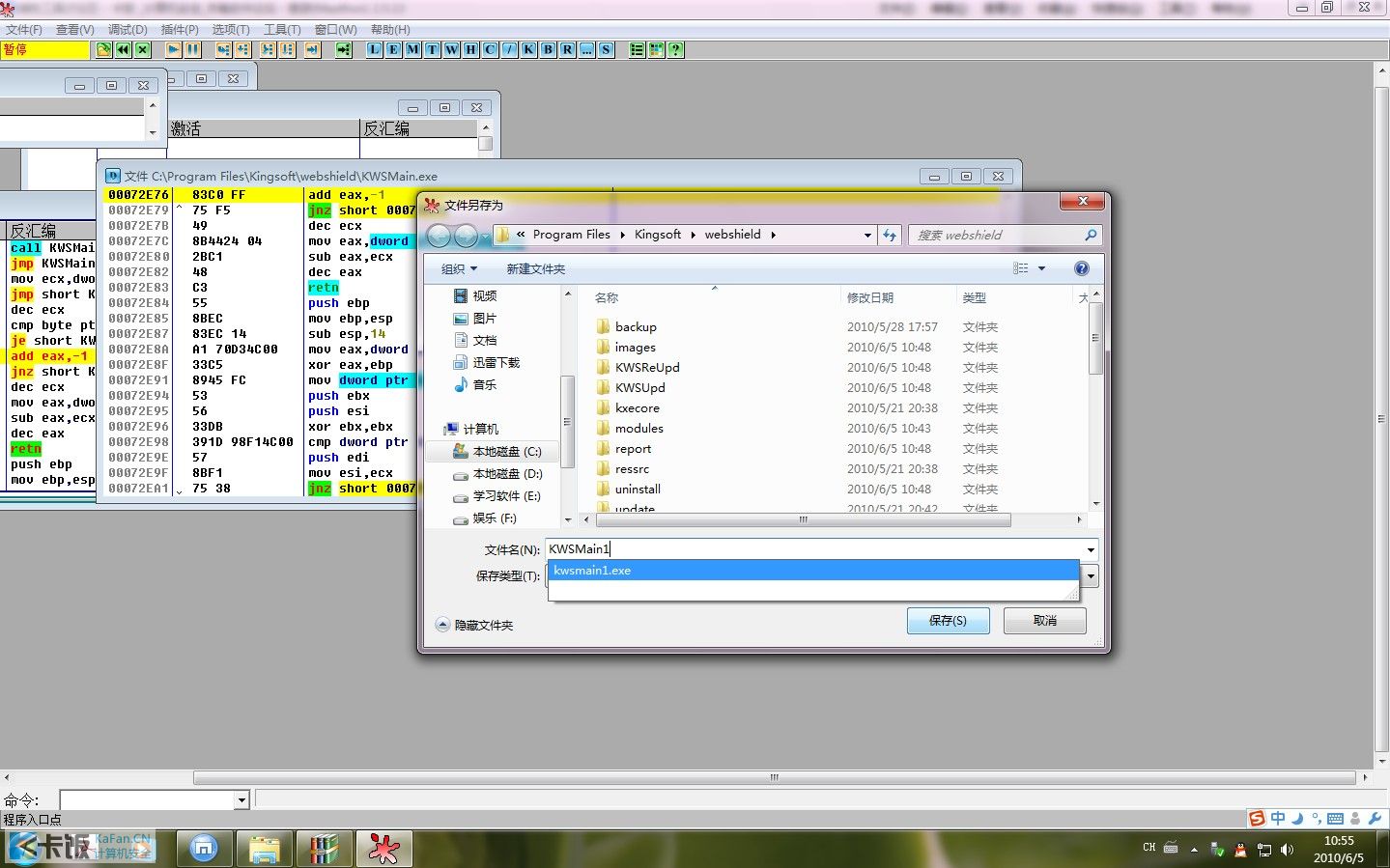Image resolution: width=1390 pixels, height=868 pixels.
Task: Open a file with the toolbar Open icon
Action: pyautogui.click(x=103, y=49)
